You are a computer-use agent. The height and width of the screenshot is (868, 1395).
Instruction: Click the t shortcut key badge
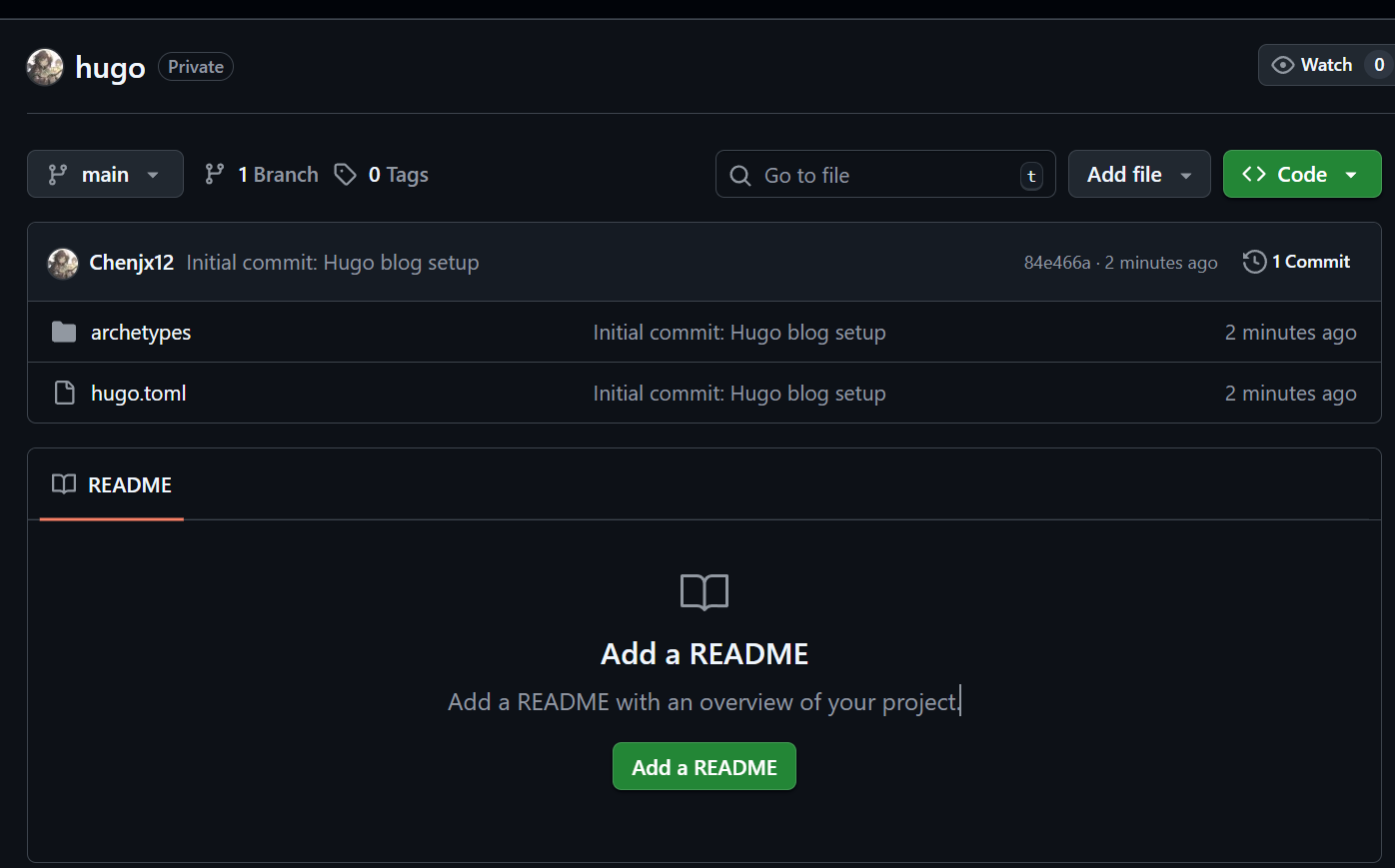pos(1031,176)
